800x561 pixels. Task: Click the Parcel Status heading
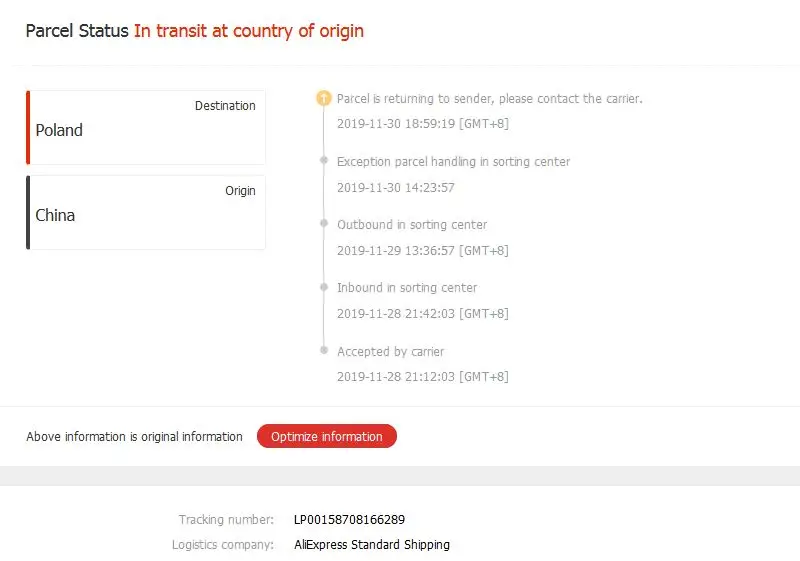pos(77,31)
